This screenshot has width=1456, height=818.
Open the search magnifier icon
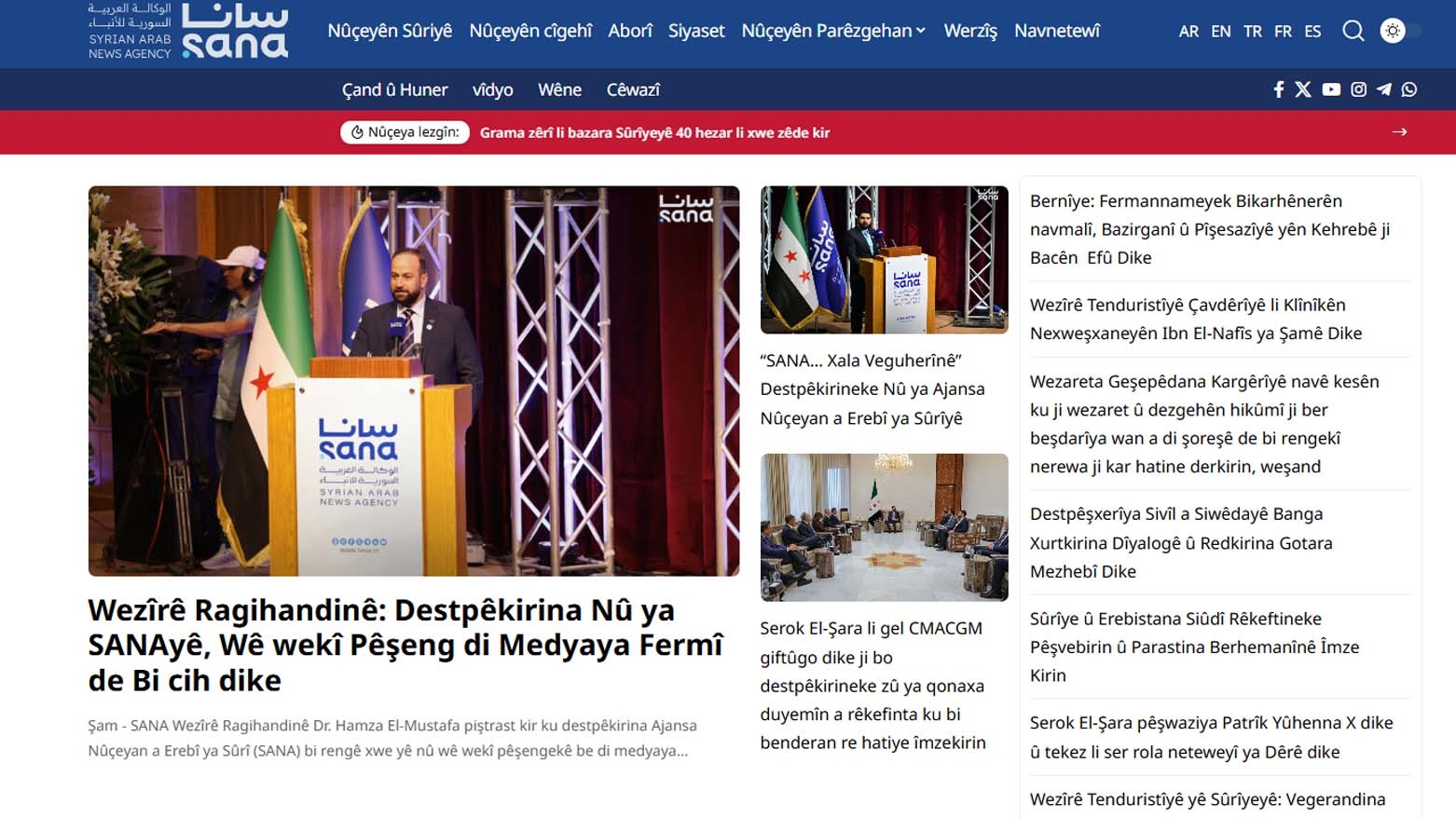(1353, 31)
